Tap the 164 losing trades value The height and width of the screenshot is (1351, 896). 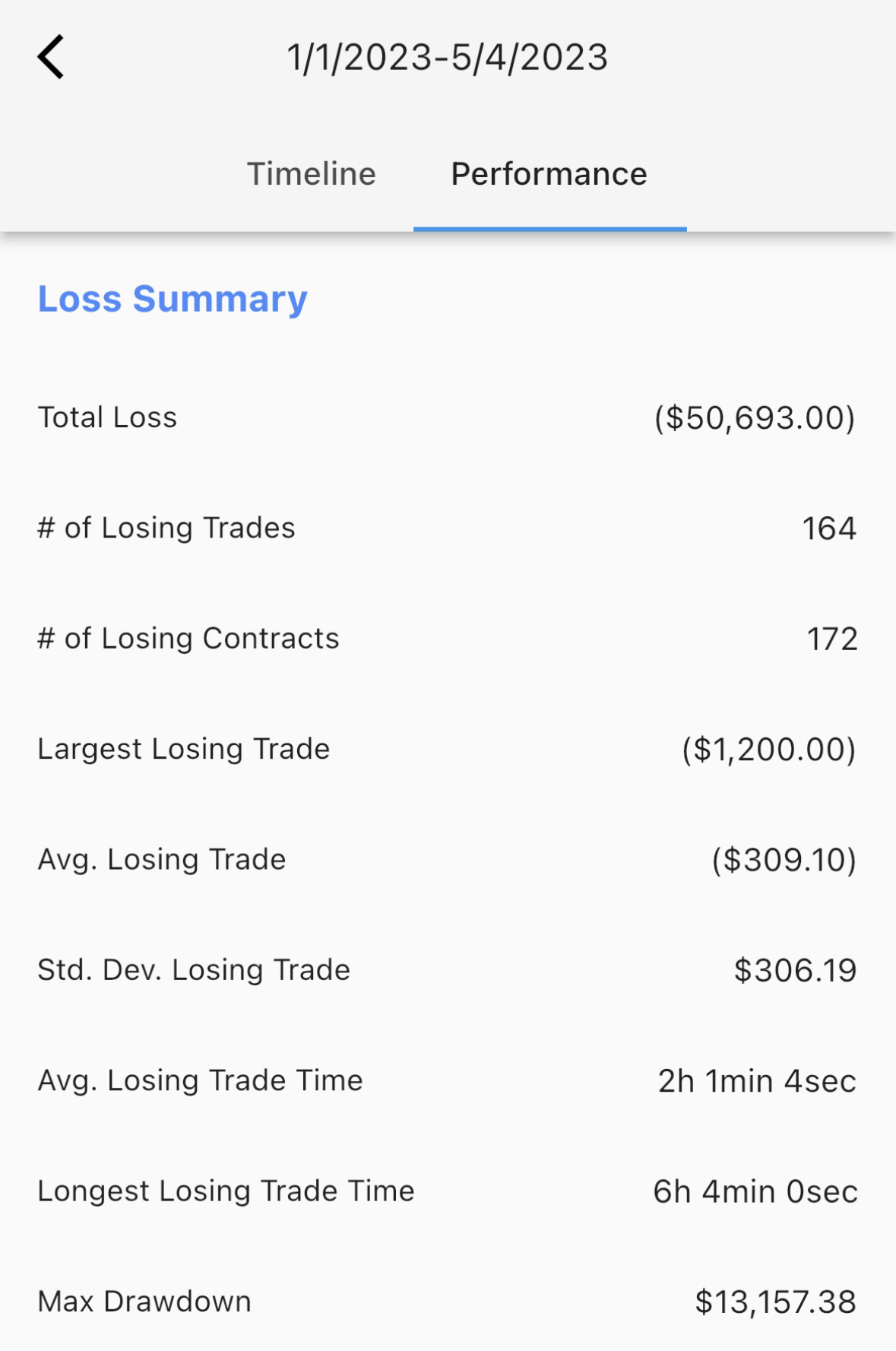tap(829, 528)
